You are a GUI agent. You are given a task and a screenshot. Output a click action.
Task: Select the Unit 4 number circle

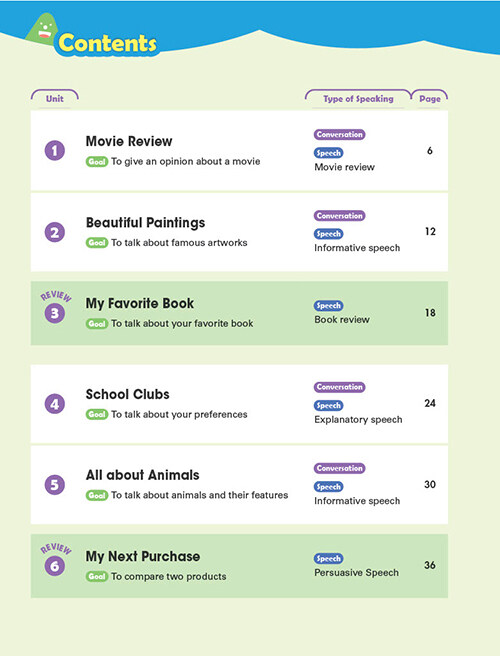55,404
